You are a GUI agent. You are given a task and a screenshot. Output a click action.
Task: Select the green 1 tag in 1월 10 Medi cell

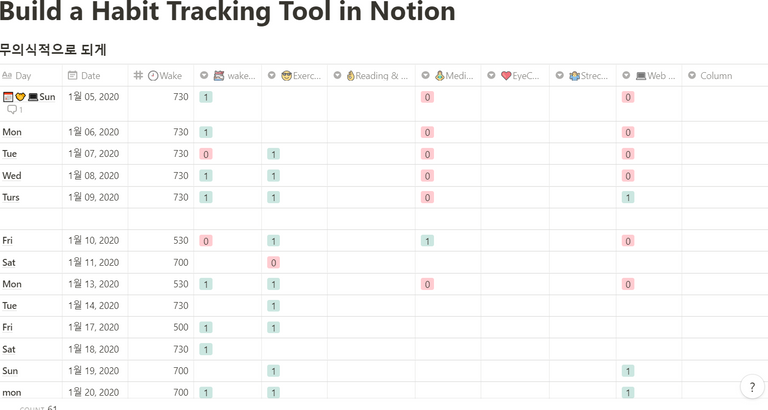click(x=427, y=241)
